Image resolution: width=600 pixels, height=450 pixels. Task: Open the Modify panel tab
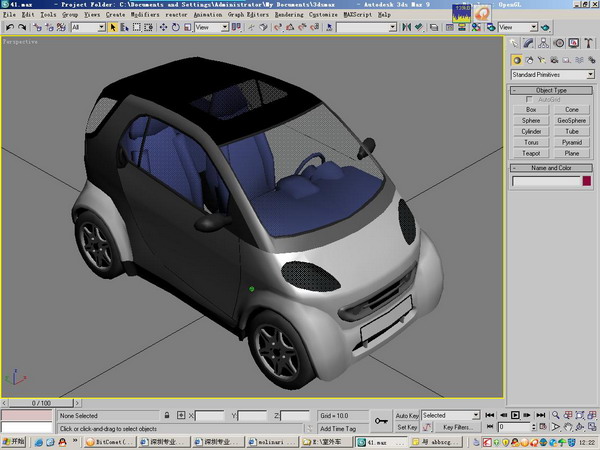530,44
